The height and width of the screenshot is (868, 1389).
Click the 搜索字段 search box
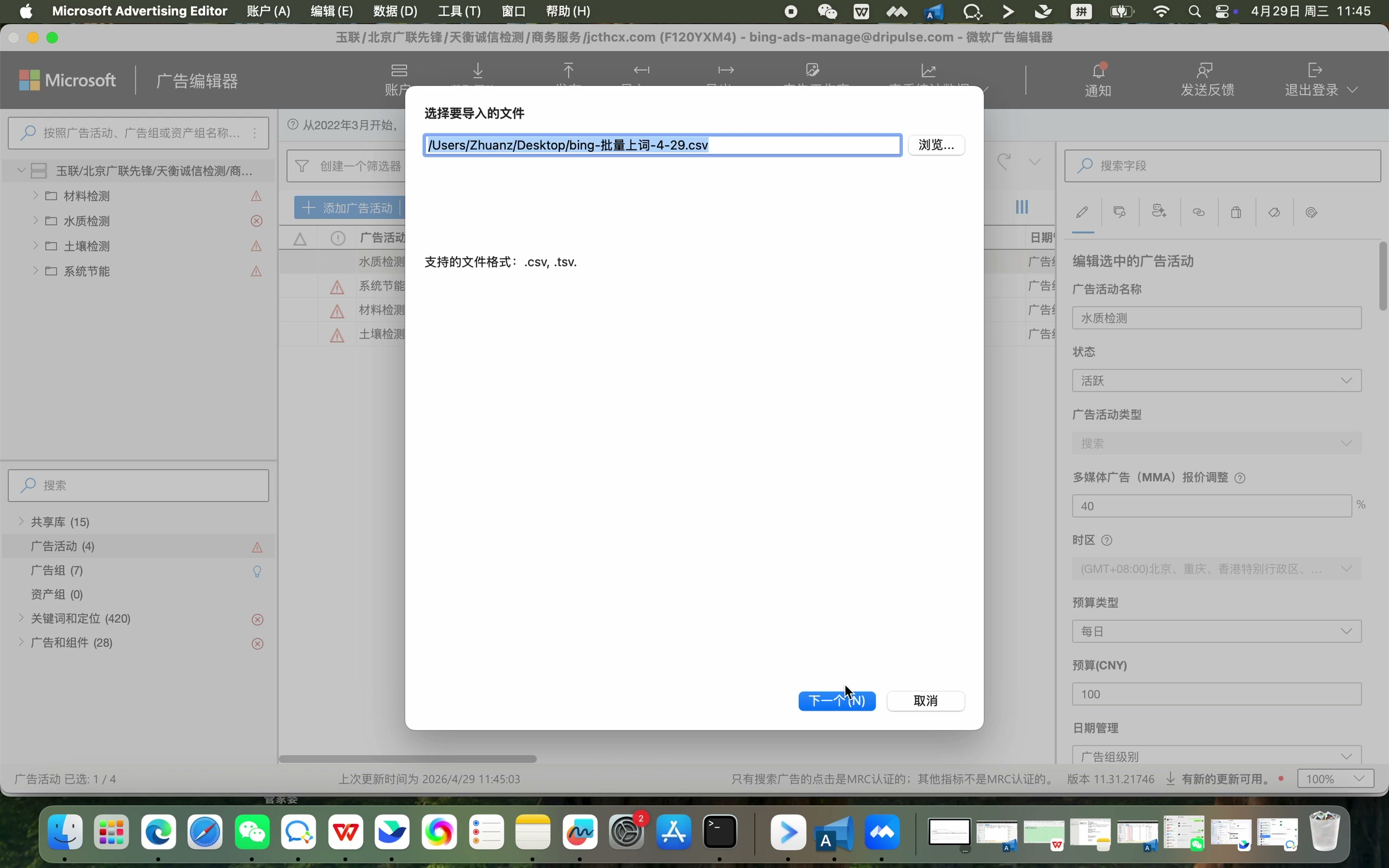tap(1222, 166)
